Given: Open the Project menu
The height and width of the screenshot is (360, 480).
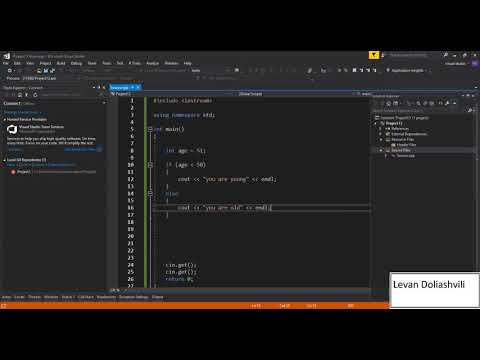Looking at the screenshot, I should (45, 63).
